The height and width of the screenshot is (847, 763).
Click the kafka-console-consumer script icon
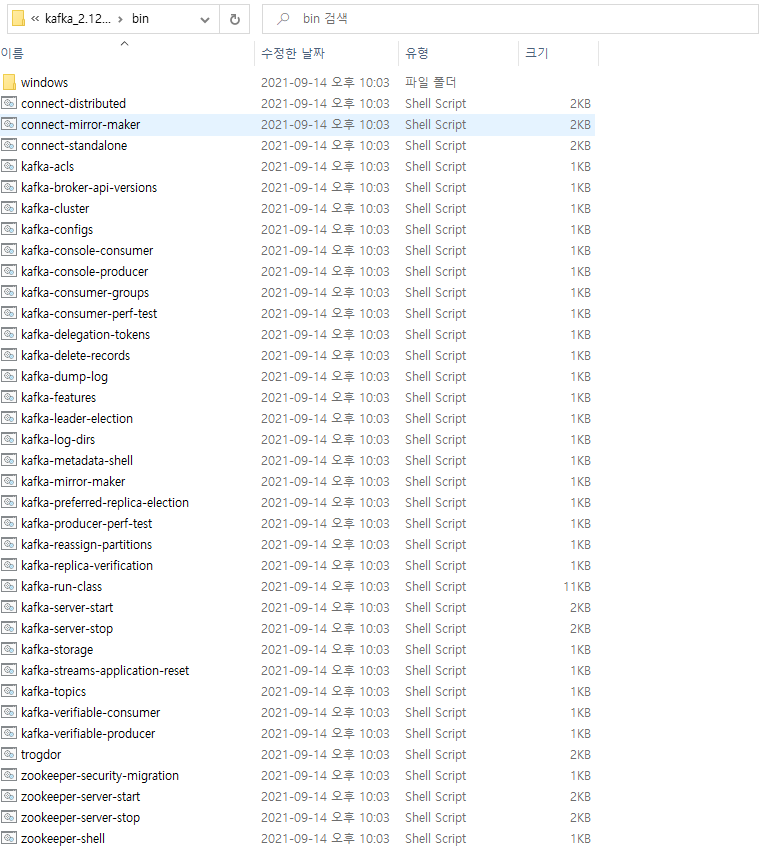pos(9,250)
